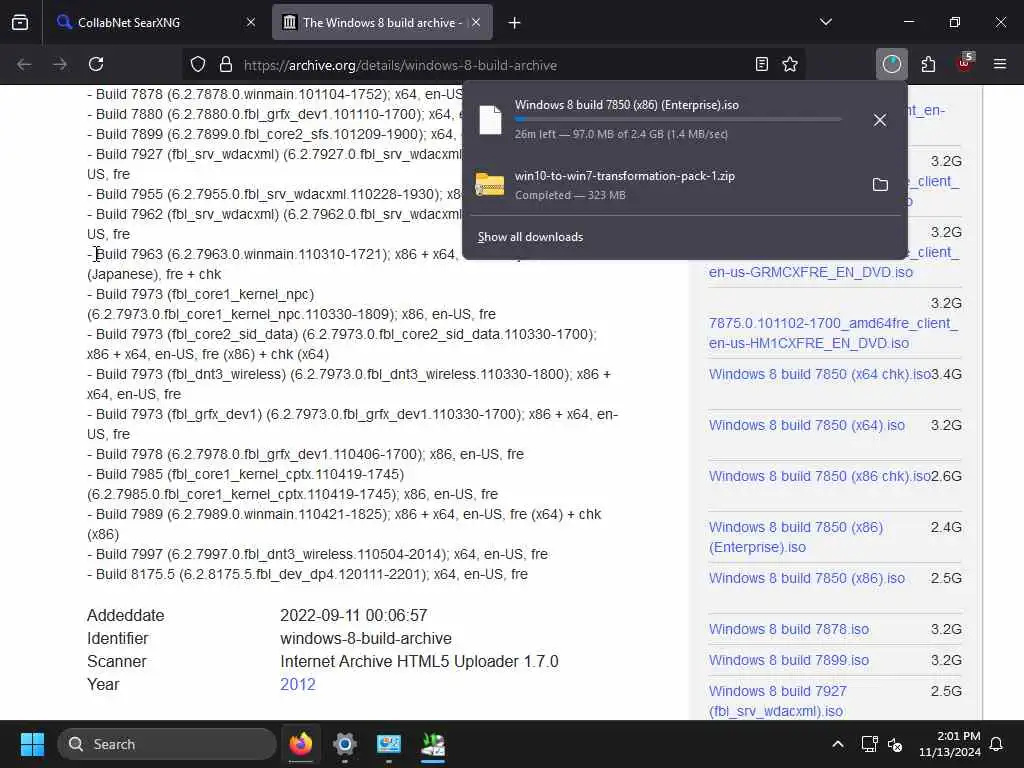Open the 2012 year link

[x=298, y=684]
